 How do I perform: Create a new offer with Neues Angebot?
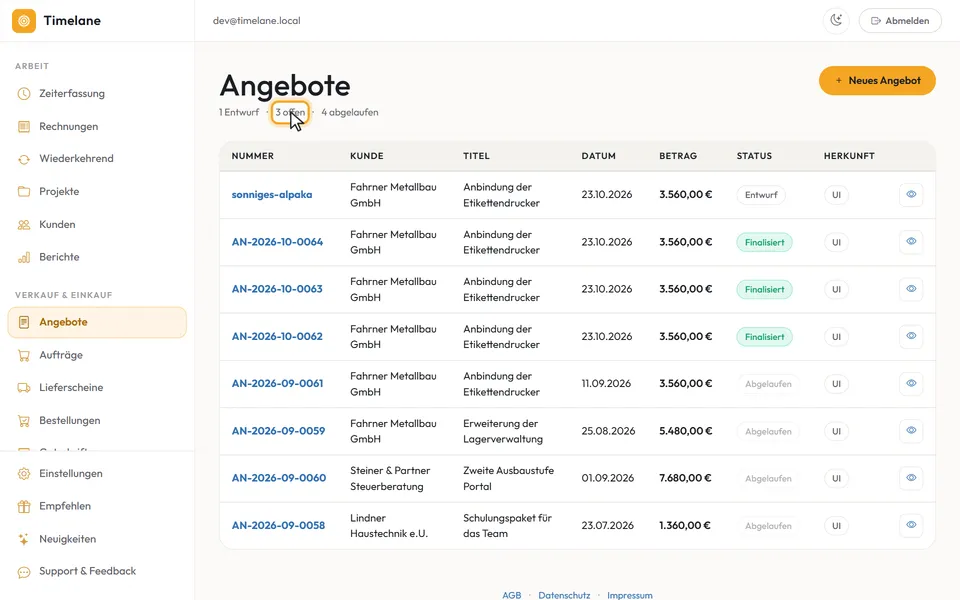(877, 81)
